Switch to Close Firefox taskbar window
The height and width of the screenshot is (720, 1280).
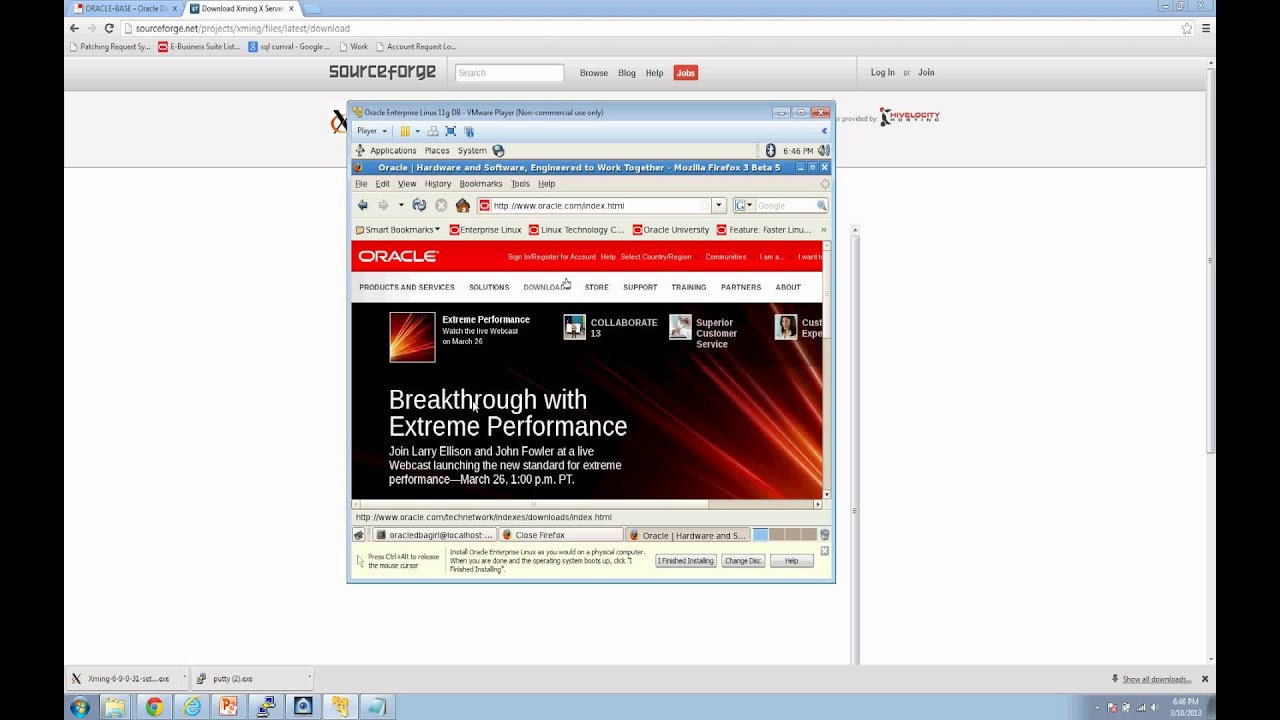tap(560, 535)
